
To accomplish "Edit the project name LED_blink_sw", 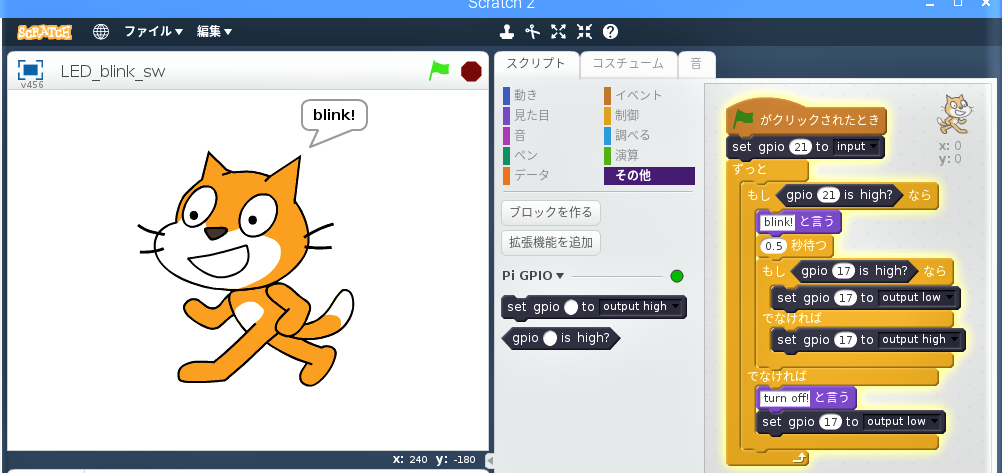I will pyautogui.click(x=113, y=71).
